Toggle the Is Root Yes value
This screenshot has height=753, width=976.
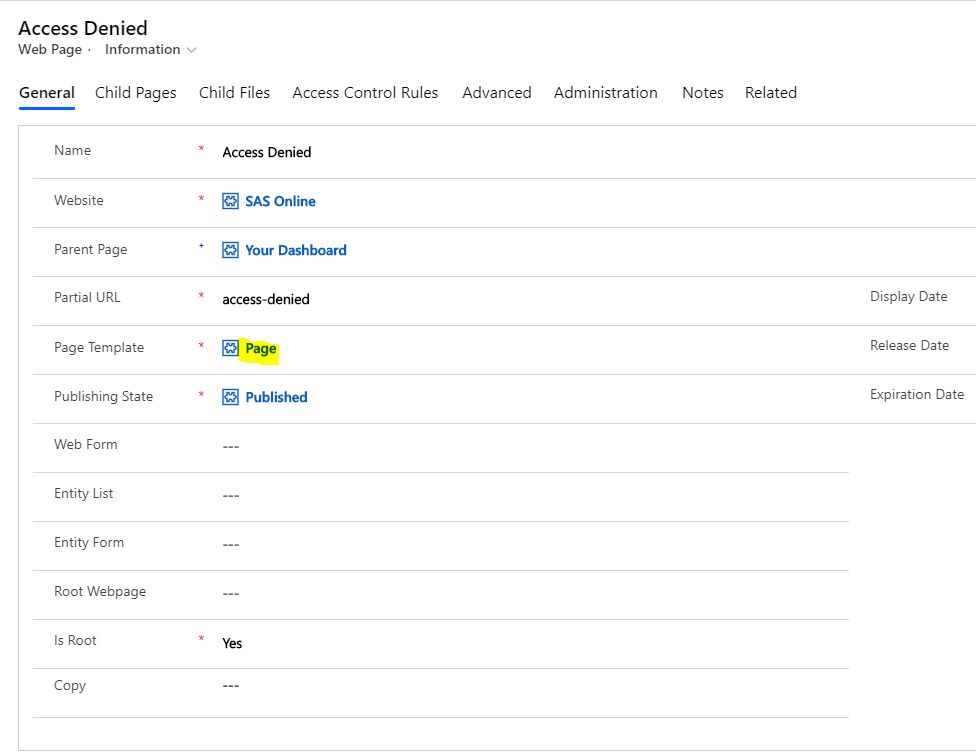point(232,643)
